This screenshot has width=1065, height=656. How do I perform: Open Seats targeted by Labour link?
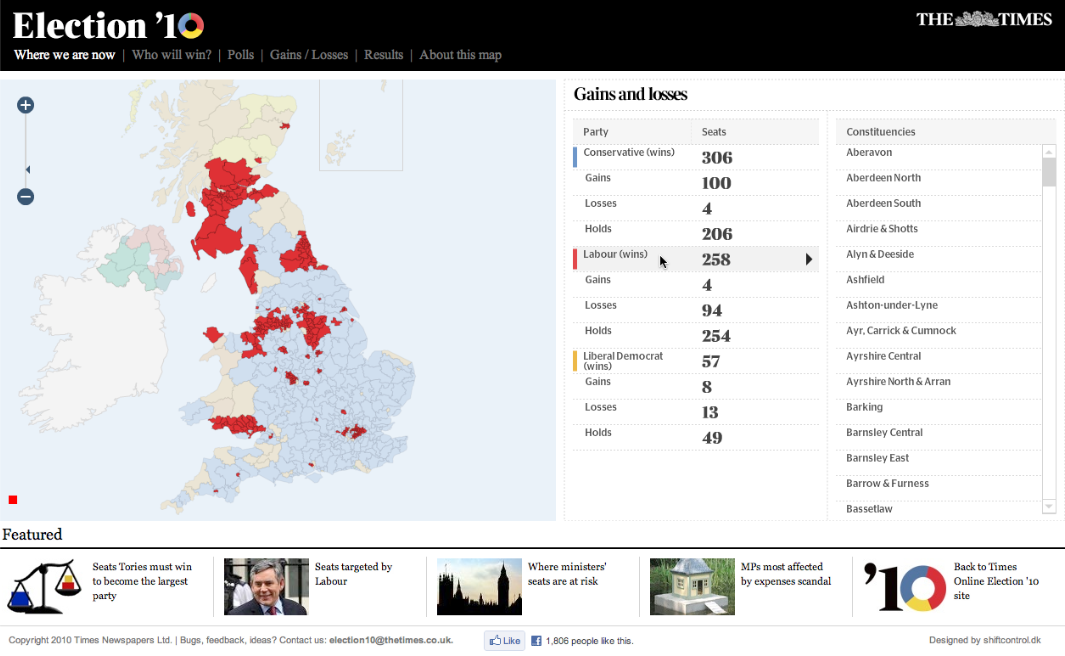coord(354,574)
